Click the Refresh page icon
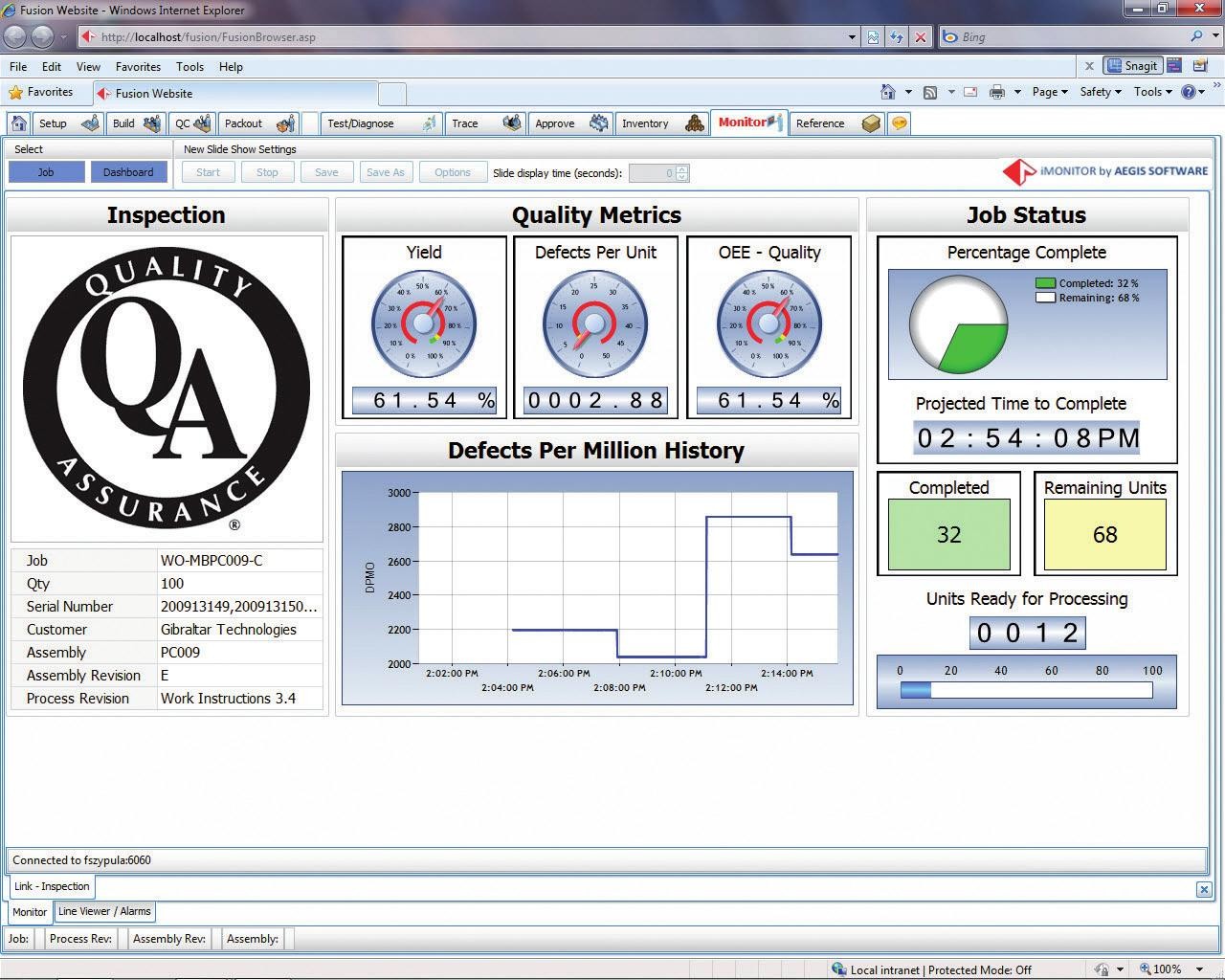 [897, 37]
